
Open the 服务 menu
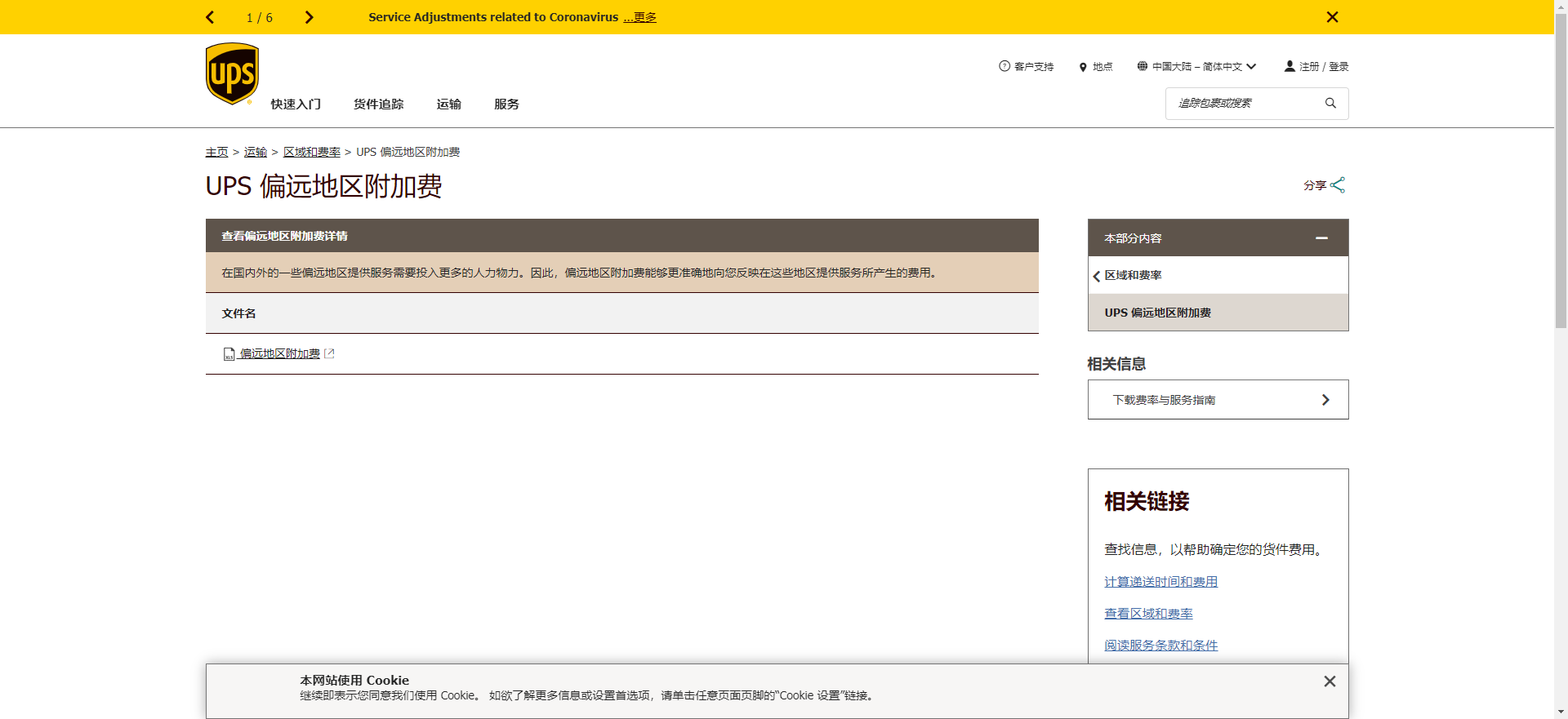pos(506,104)
